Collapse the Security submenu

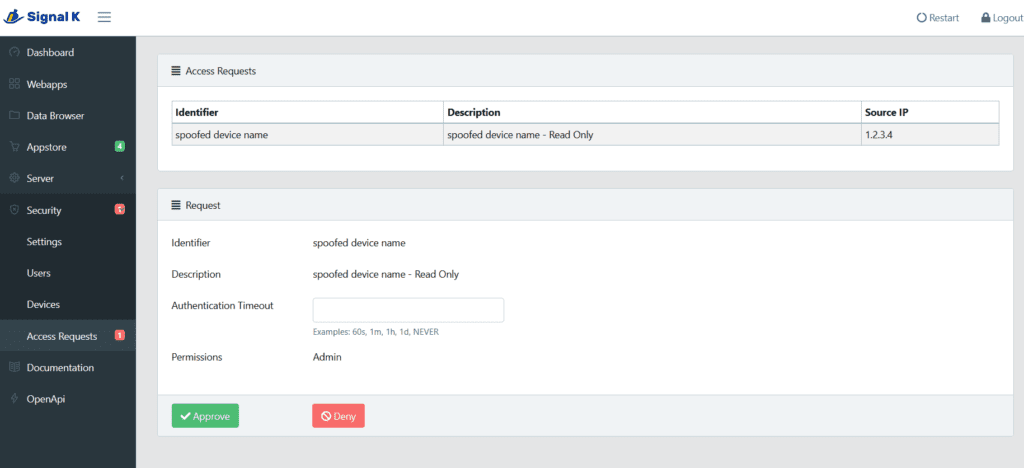(68, 210)
